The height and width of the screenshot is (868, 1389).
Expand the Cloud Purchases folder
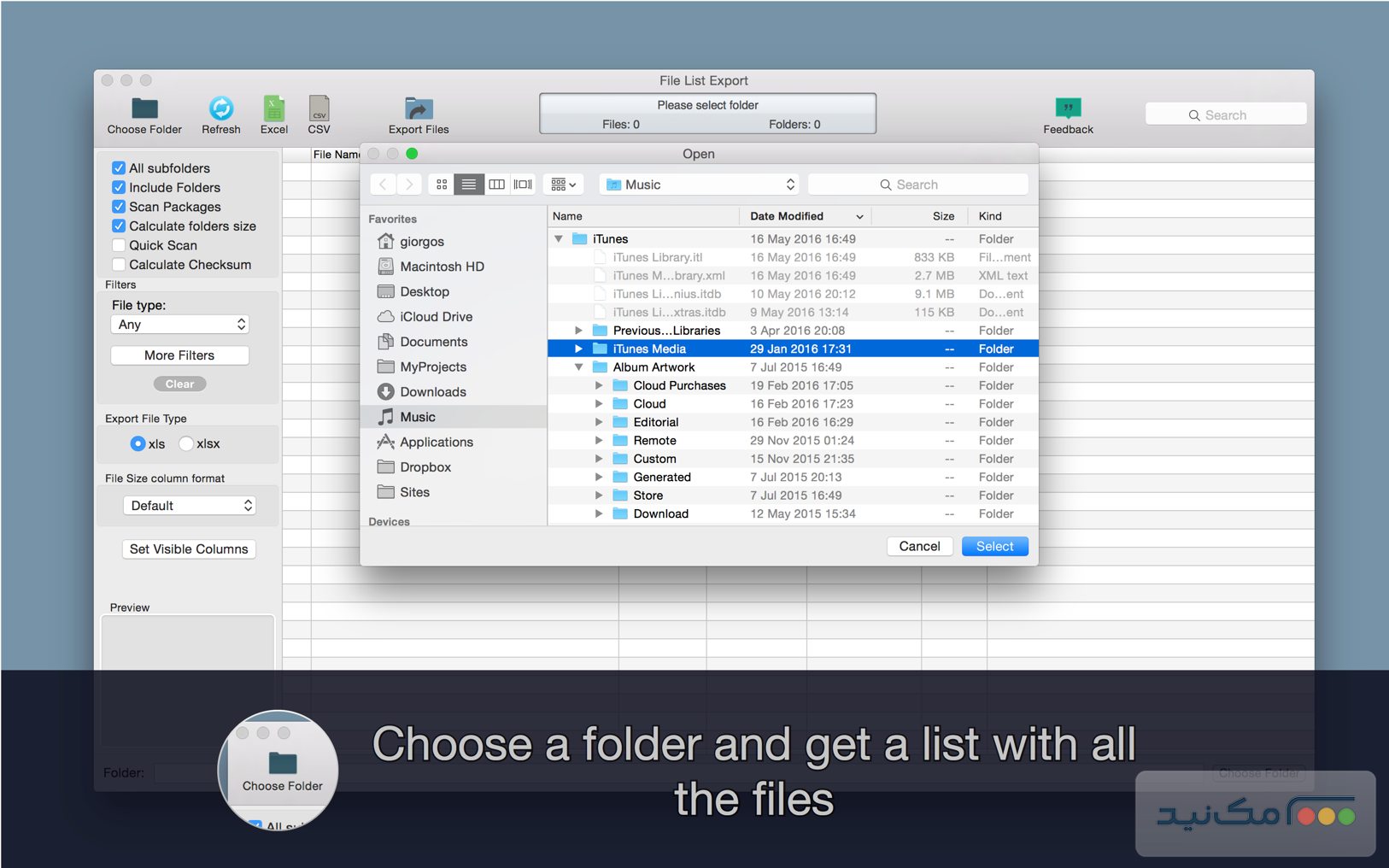(598, 385)
